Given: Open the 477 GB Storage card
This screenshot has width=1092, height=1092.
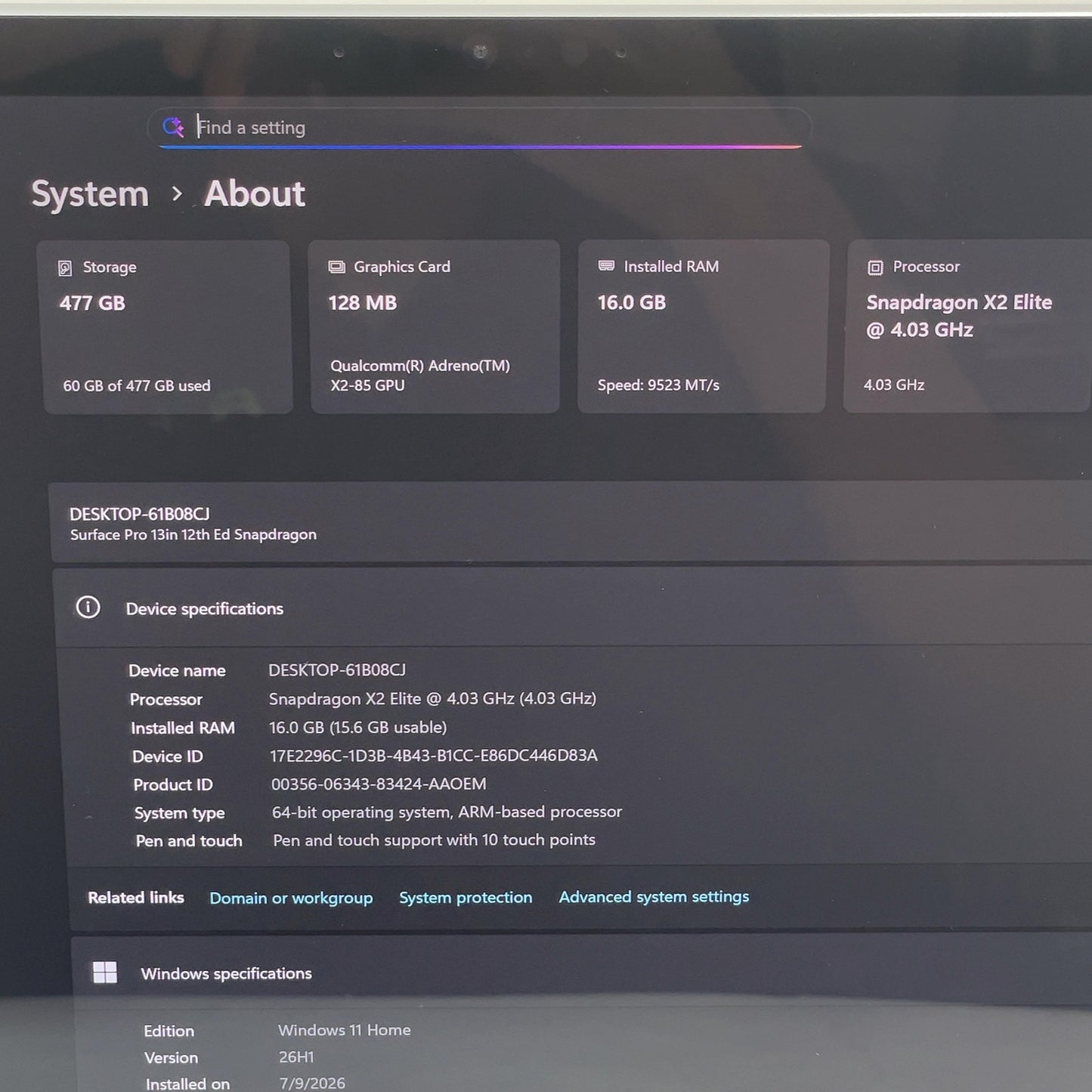Looking at the screenshot, I should [x=166, y=327].
